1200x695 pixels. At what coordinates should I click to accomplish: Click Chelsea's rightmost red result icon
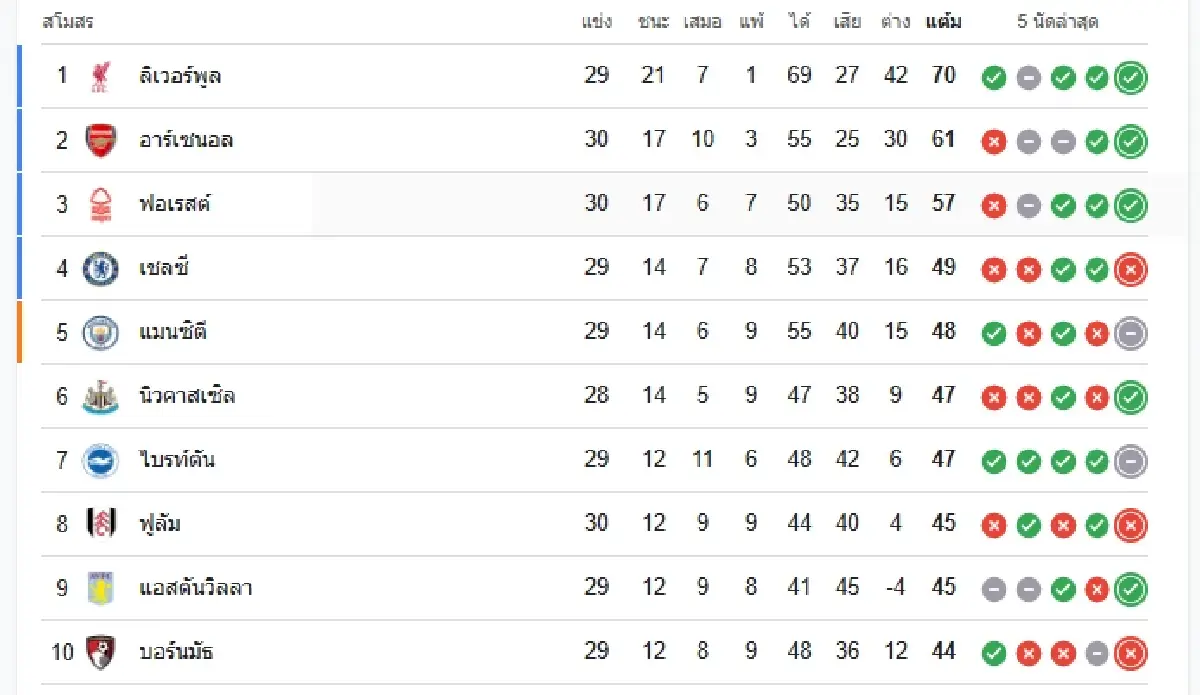1129,268
